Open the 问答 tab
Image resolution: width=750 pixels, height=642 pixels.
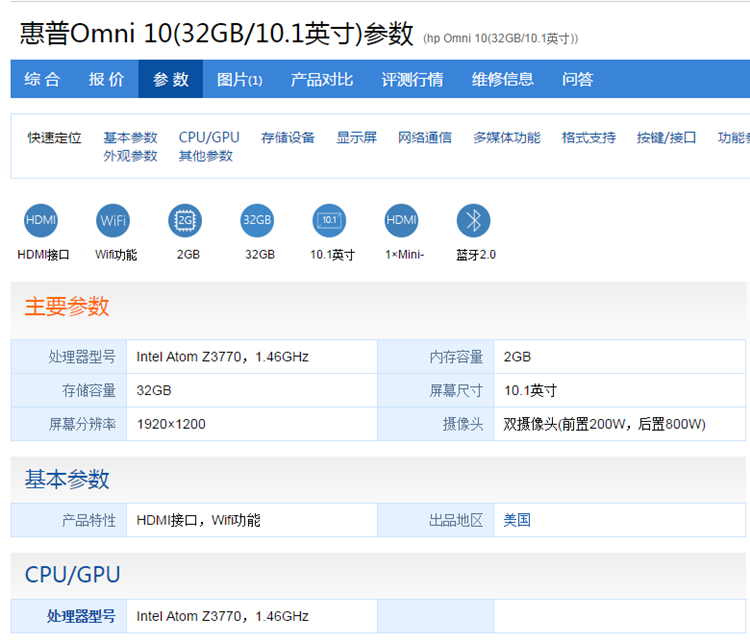click(x=578, y=79)
